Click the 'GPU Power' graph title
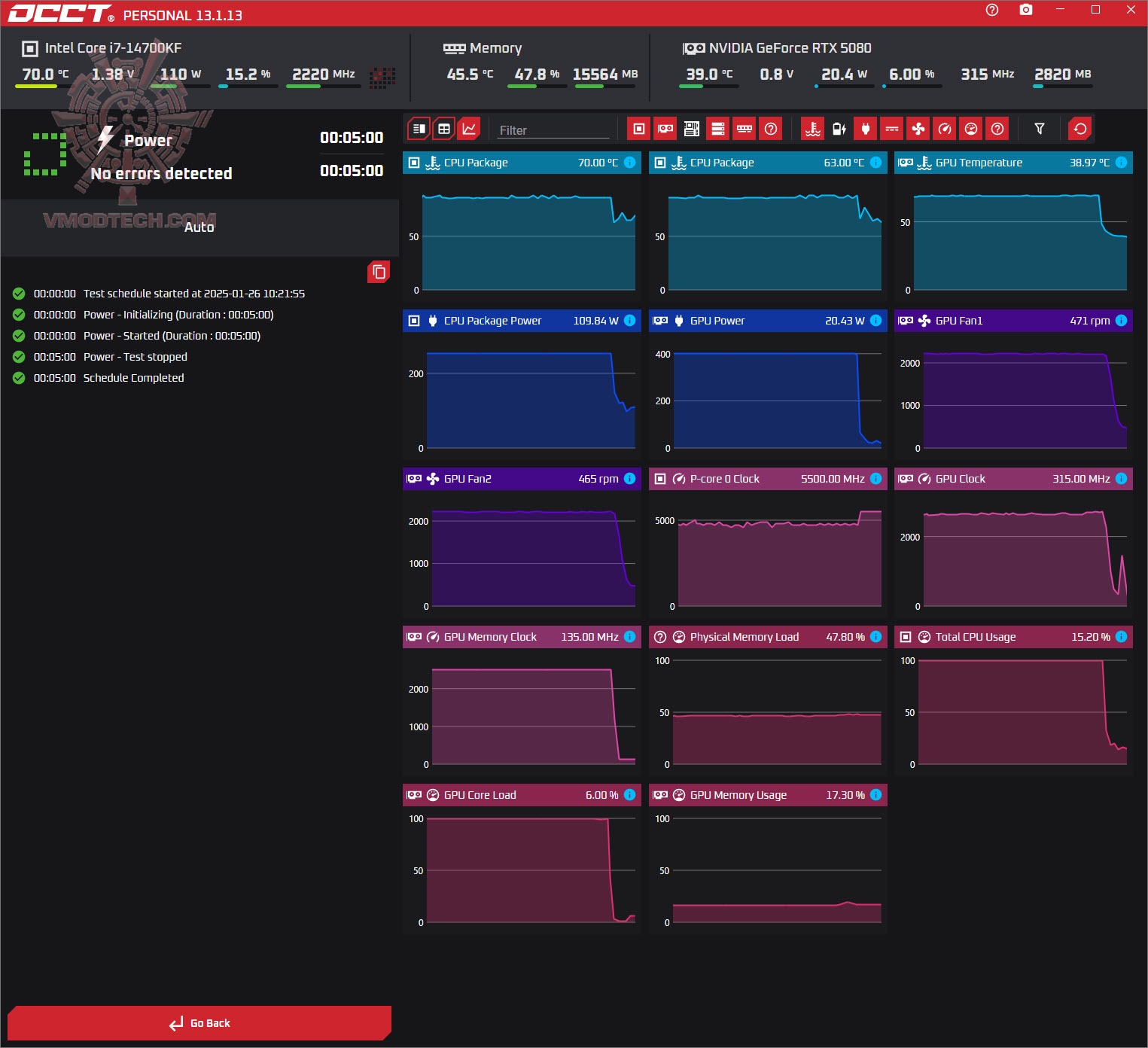The image size is (1148, 1048). [x=717, y=321]
